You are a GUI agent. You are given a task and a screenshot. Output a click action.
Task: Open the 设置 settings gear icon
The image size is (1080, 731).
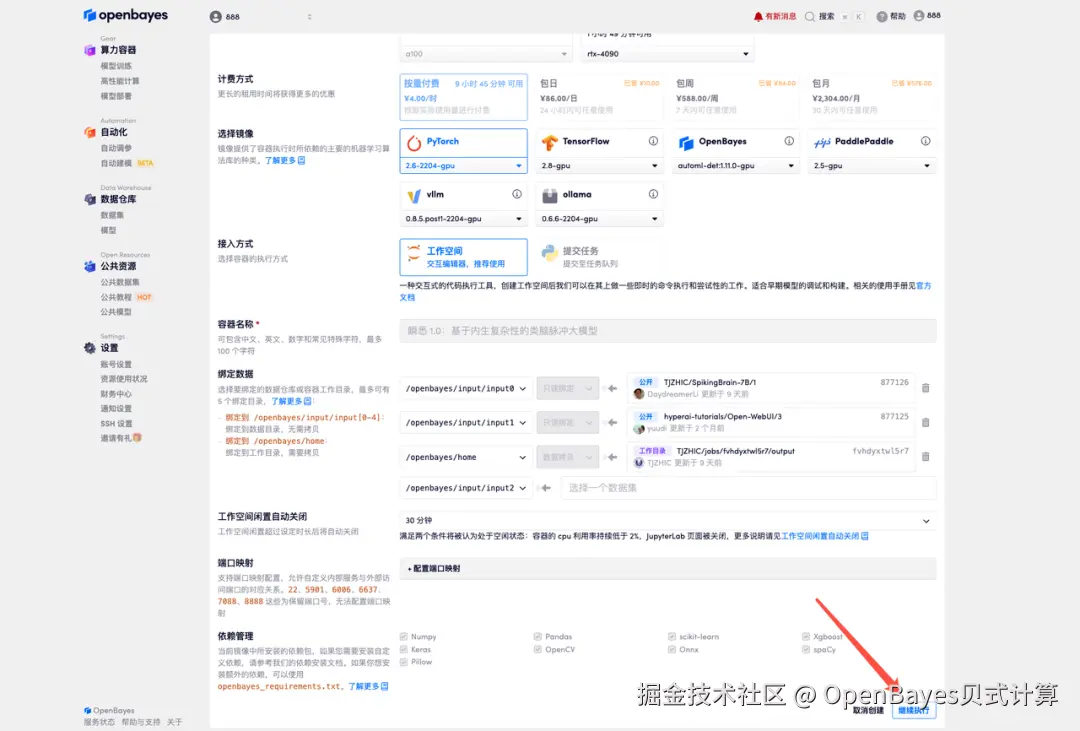click(x=90, y=348)
